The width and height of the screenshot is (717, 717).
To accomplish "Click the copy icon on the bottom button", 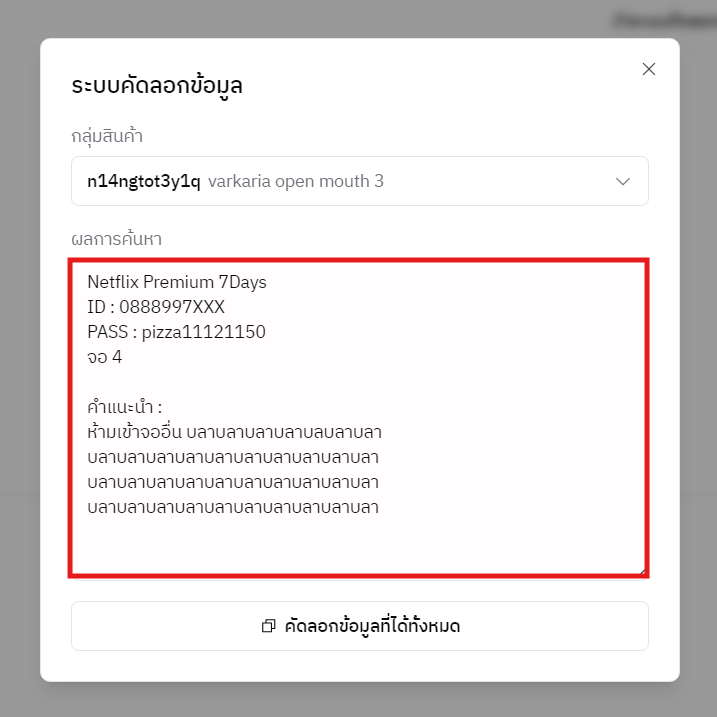I will pyautogui.click(x=268, y=627).
